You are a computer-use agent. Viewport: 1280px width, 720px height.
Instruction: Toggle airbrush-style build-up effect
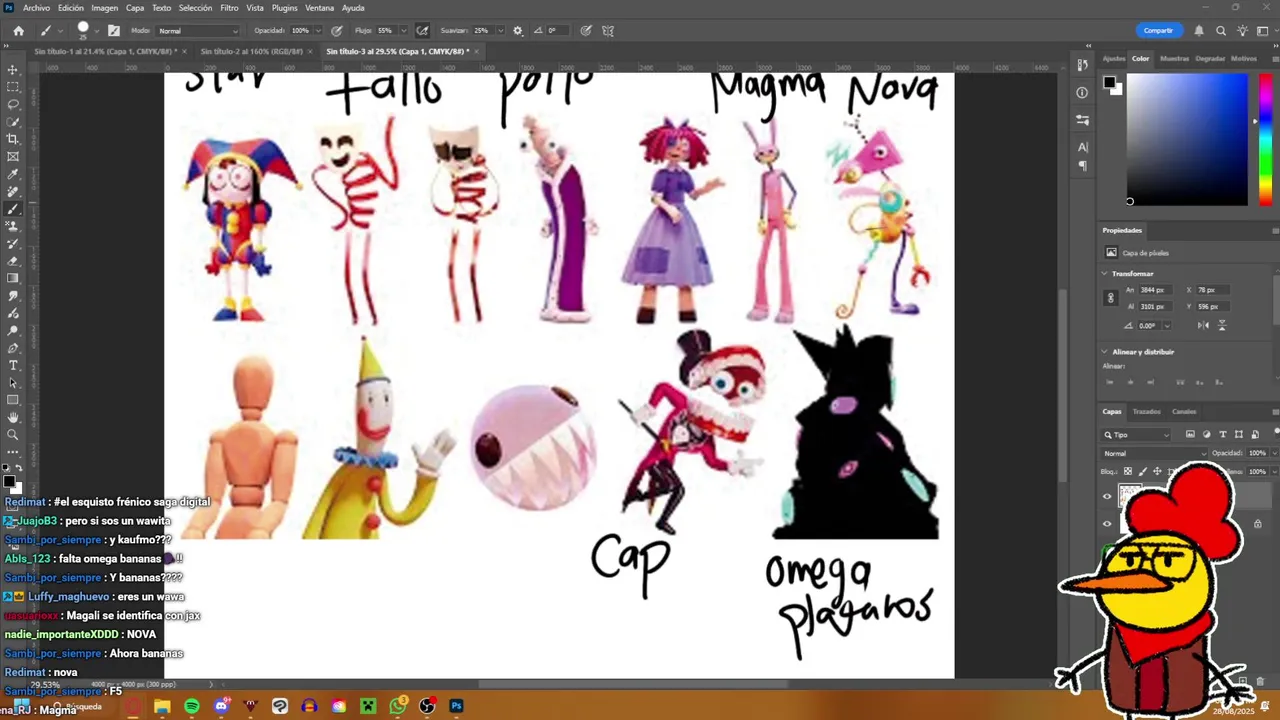click(423, 31)
